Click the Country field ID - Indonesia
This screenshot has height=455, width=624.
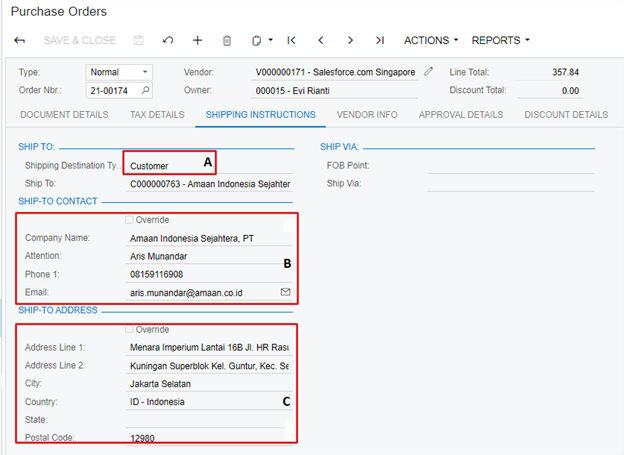pyautogui.click(x=209, y=402)
